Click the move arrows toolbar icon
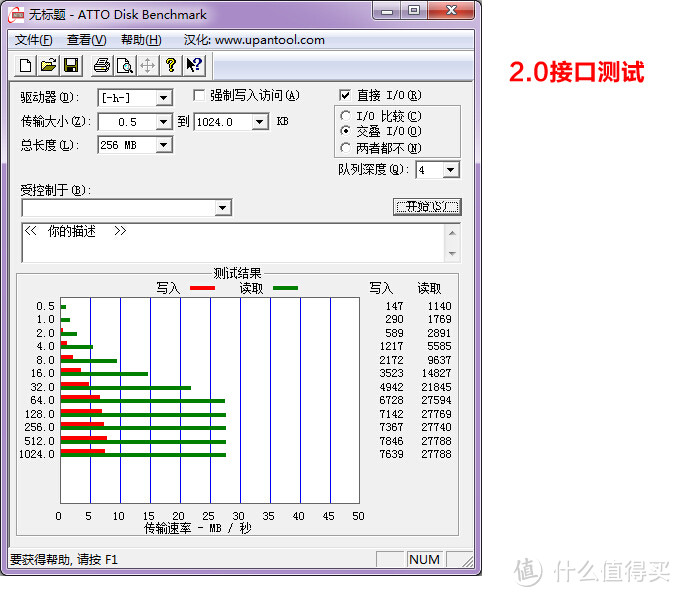Screen dimensions: 680x597 (147, 65)
